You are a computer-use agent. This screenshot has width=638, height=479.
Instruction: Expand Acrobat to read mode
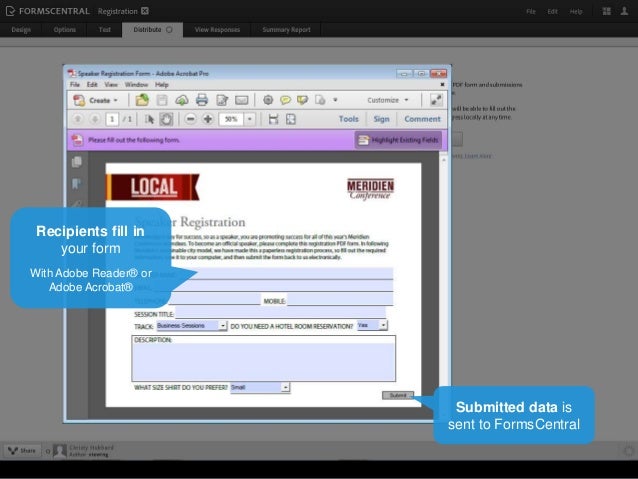point(436,100)
